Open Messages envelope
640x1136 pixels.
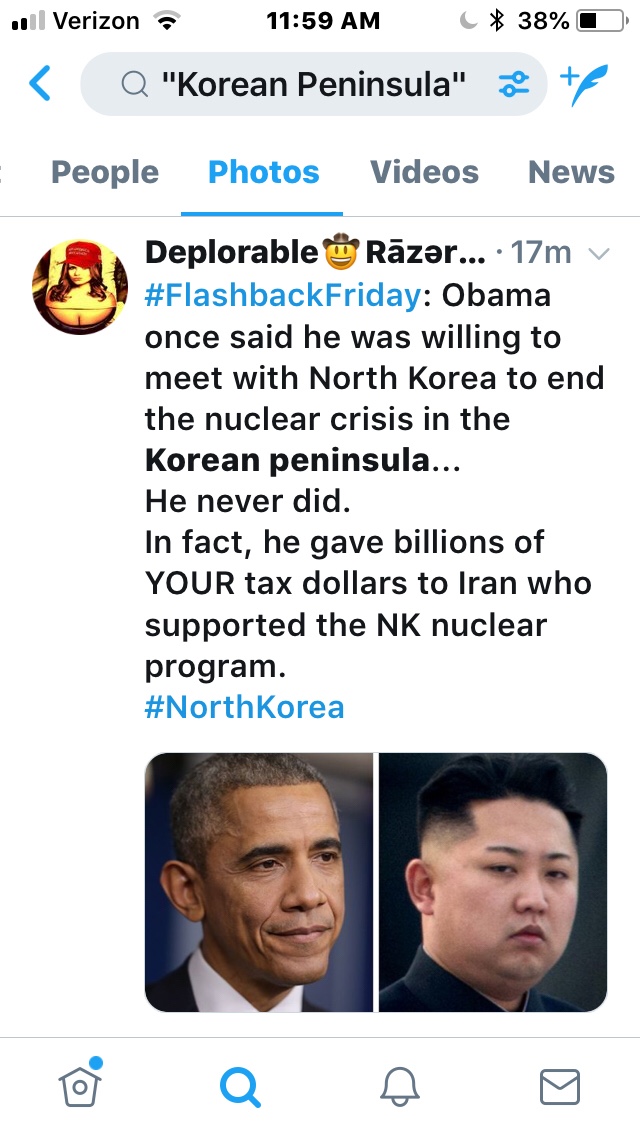tap(559, 1087)
